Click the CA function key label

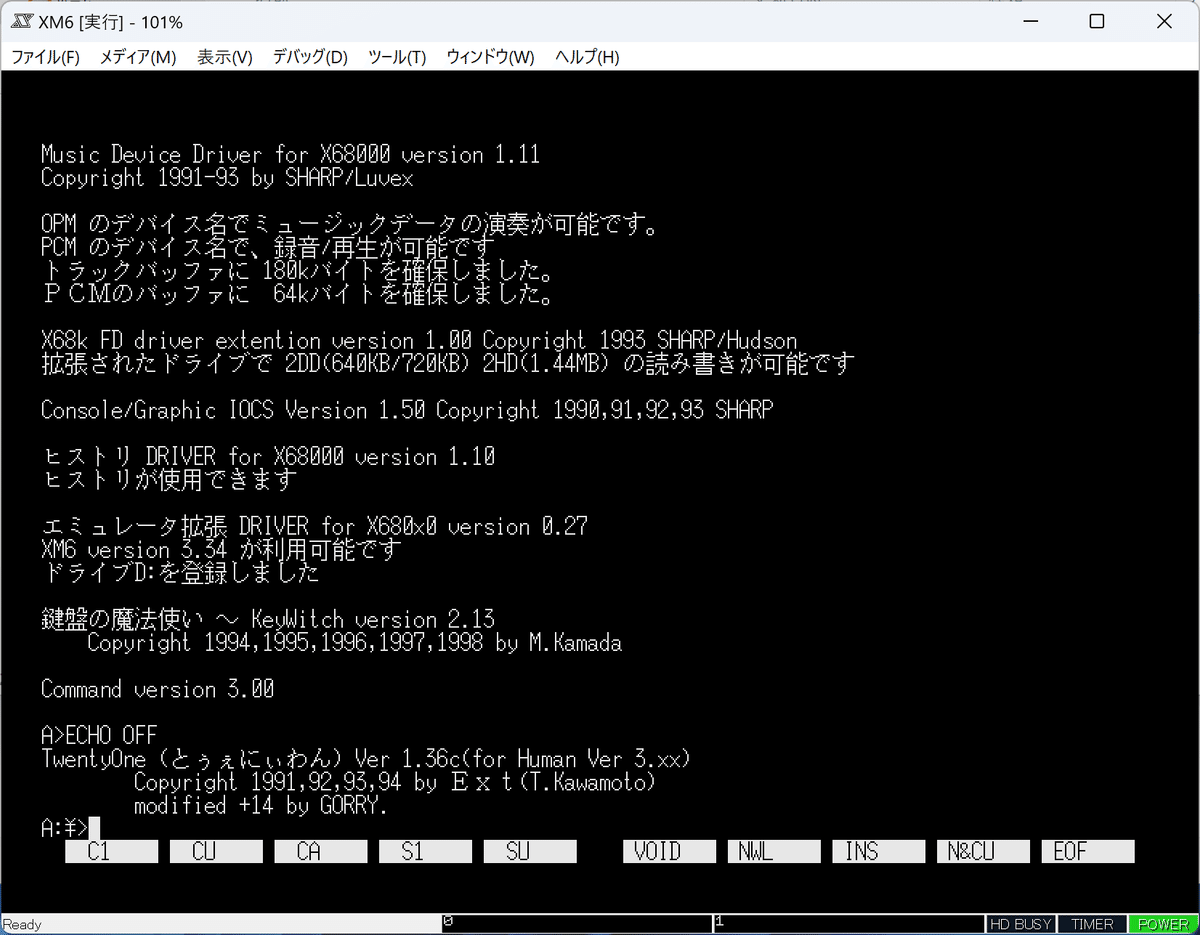(x=320, y=851)
